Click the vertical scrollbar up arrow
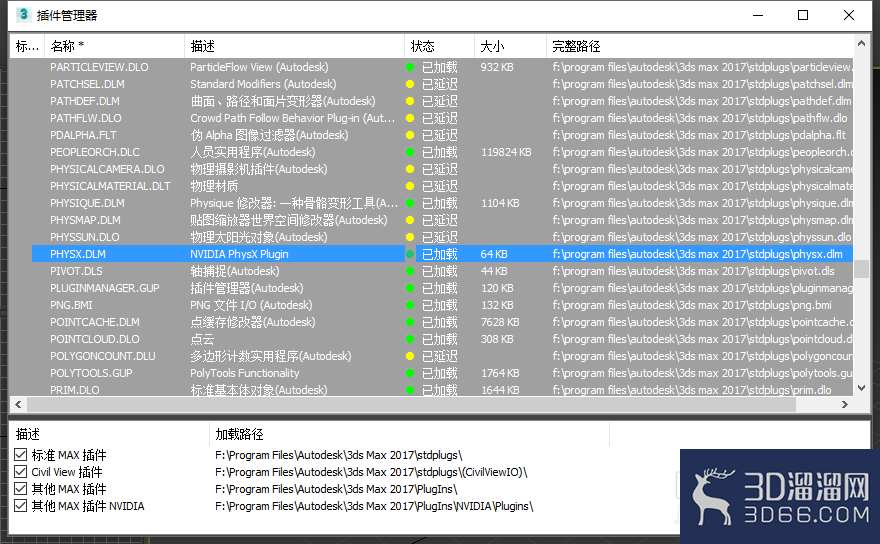Viewport: 880px width, 544px height. [x=861, y=43]
